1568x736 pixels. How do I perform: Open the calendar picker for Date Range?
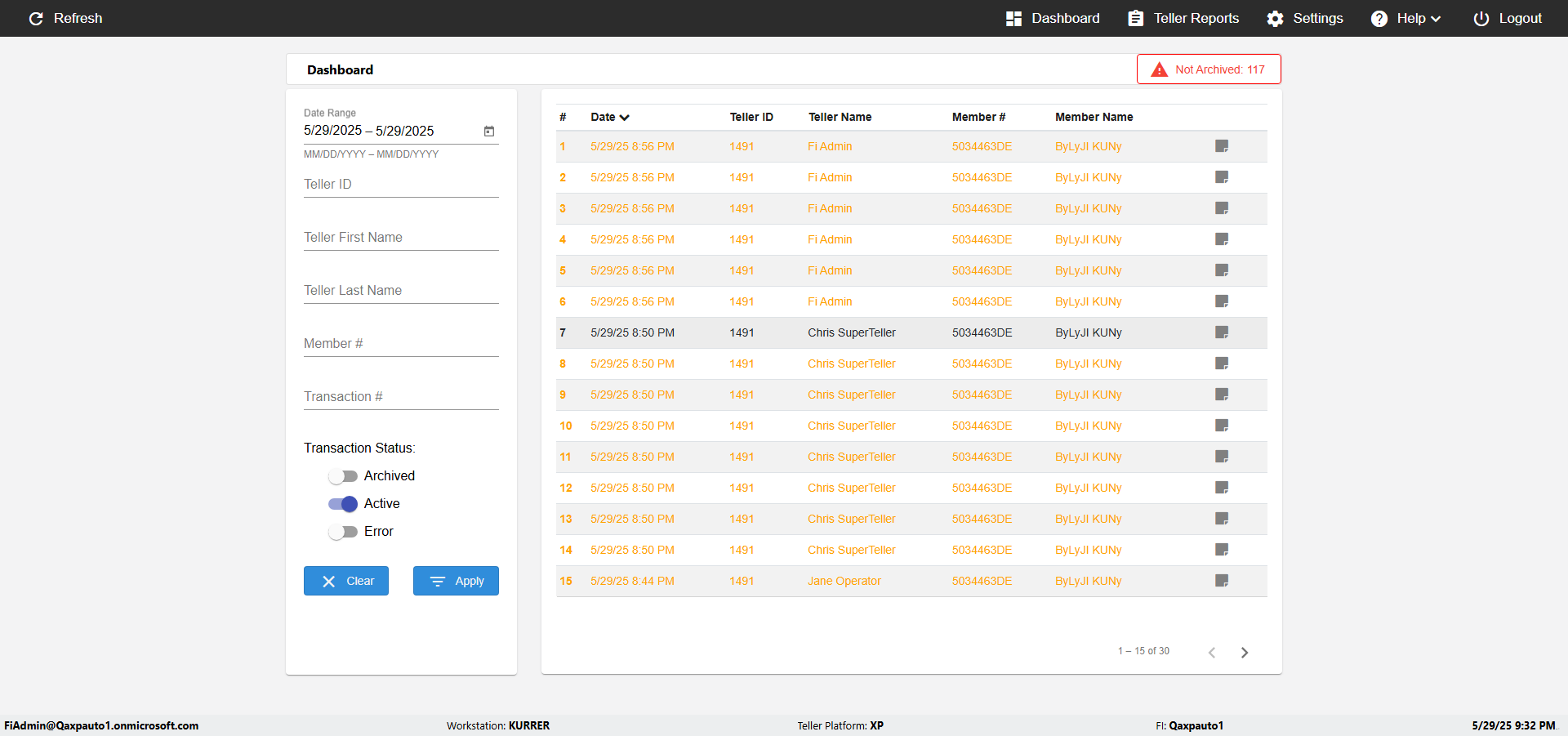coord(489,131)
